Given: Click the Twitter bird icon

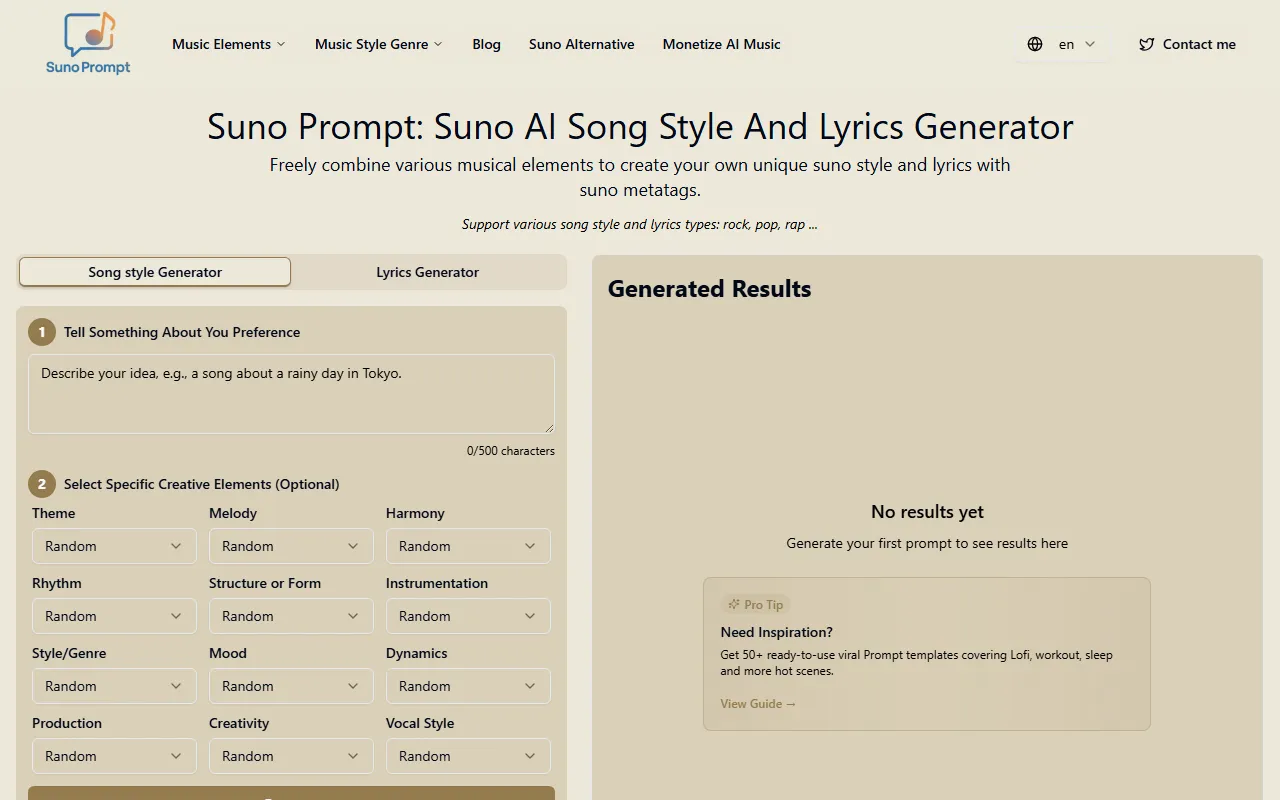Looking at the screenshot, I should (x=1147, y=44).
